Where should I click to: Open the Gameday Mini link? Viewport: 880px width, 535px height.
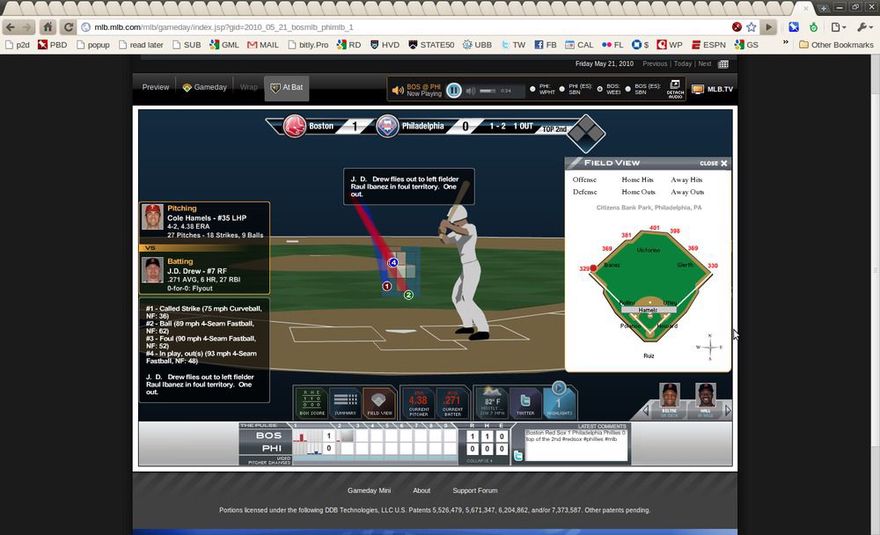369,491
